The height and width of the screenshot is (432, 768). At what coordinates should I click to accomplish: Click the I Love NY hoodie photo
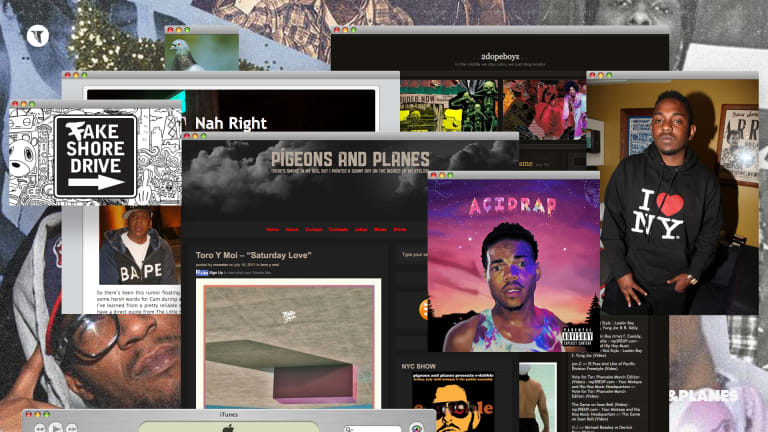coord(672,197)
